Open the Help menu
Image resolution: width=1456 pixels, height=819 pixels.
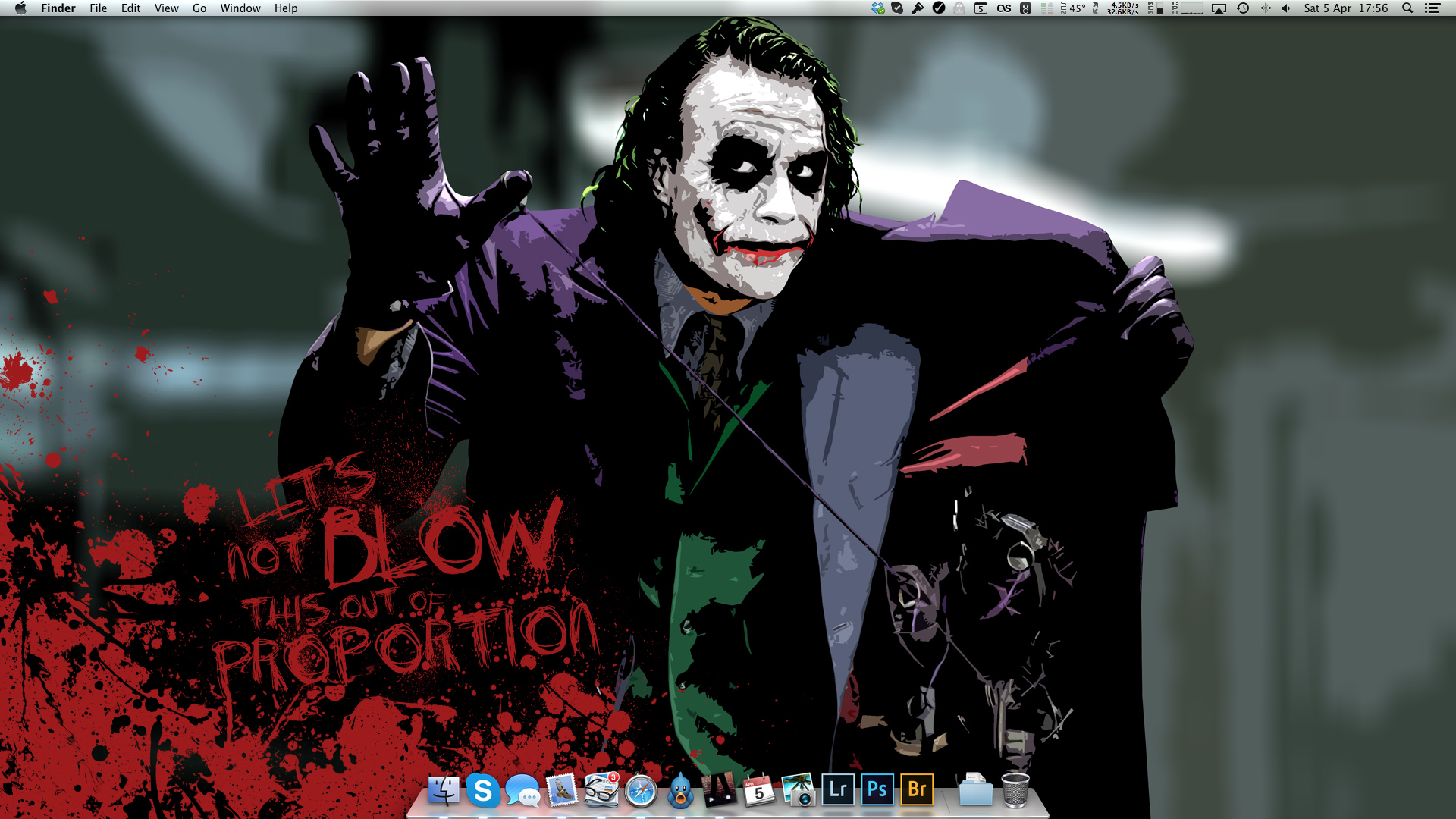click(286, 8)
